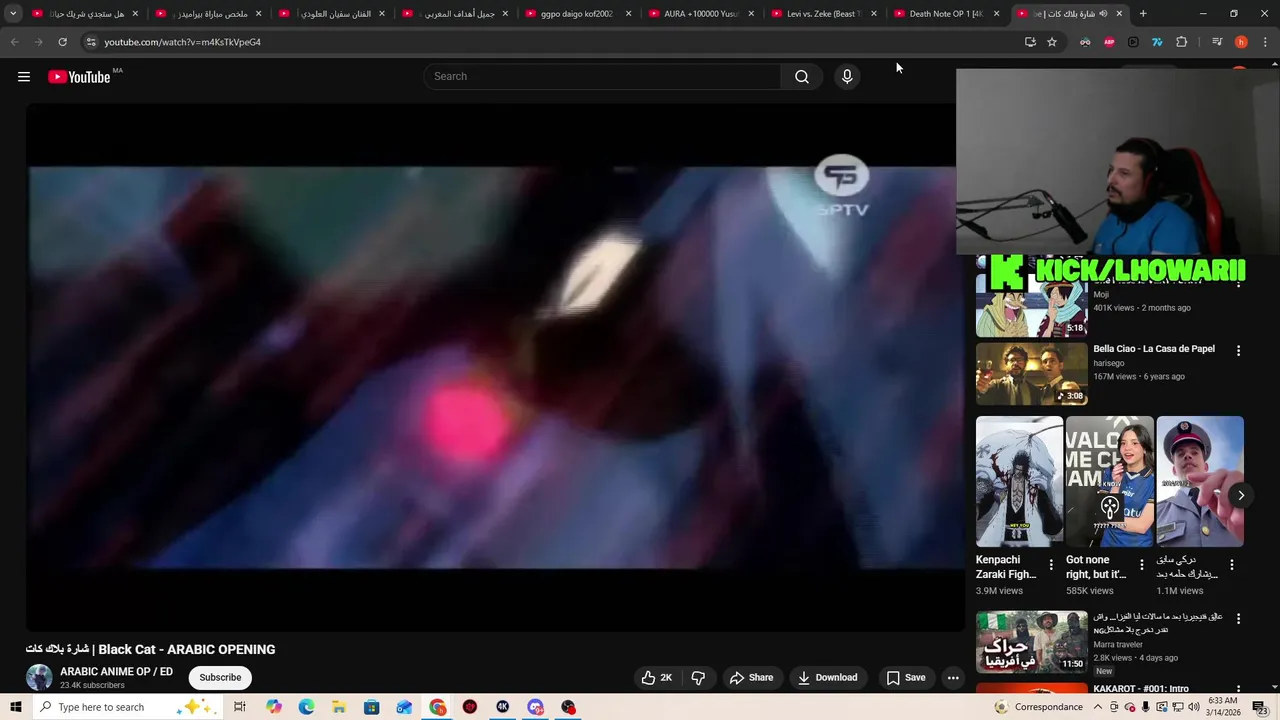The image size is (1280, 720).
Task: Open Copilot from the taskbar
Action: click(x=274, y=707)
